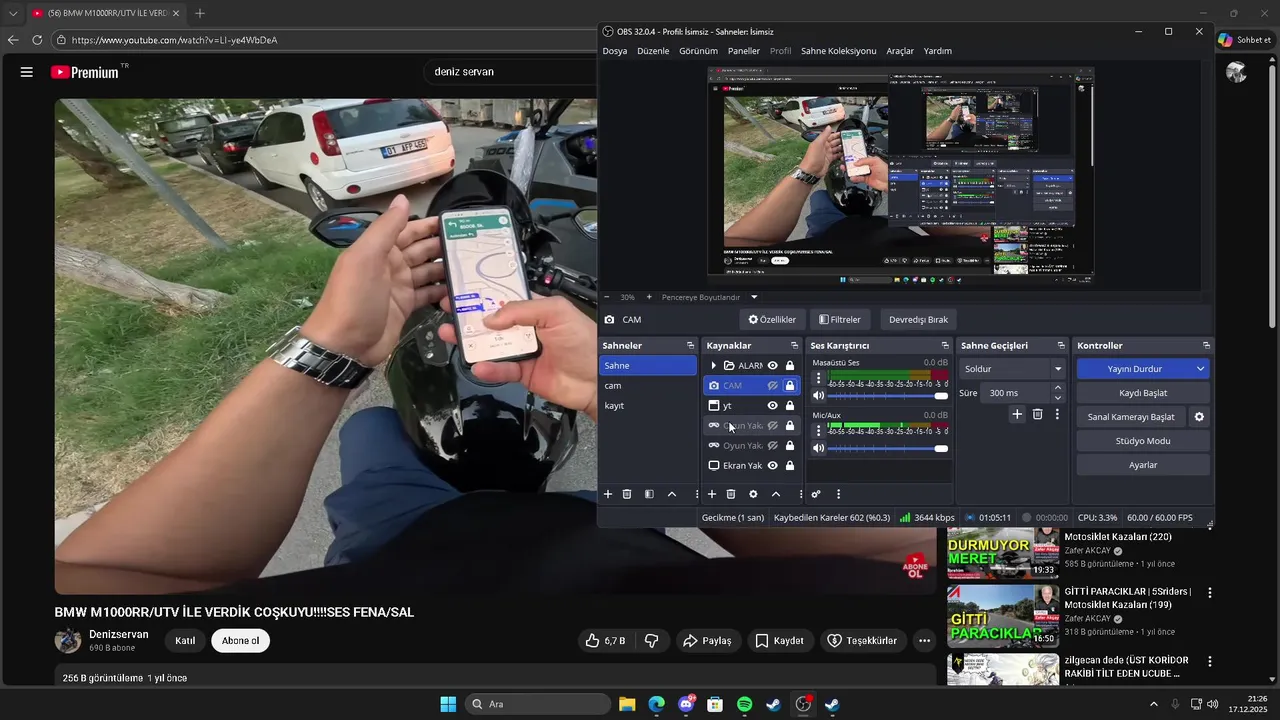Zoom in the OBS preview with plus
The image size is (1280, 720).
coord(649,297)
